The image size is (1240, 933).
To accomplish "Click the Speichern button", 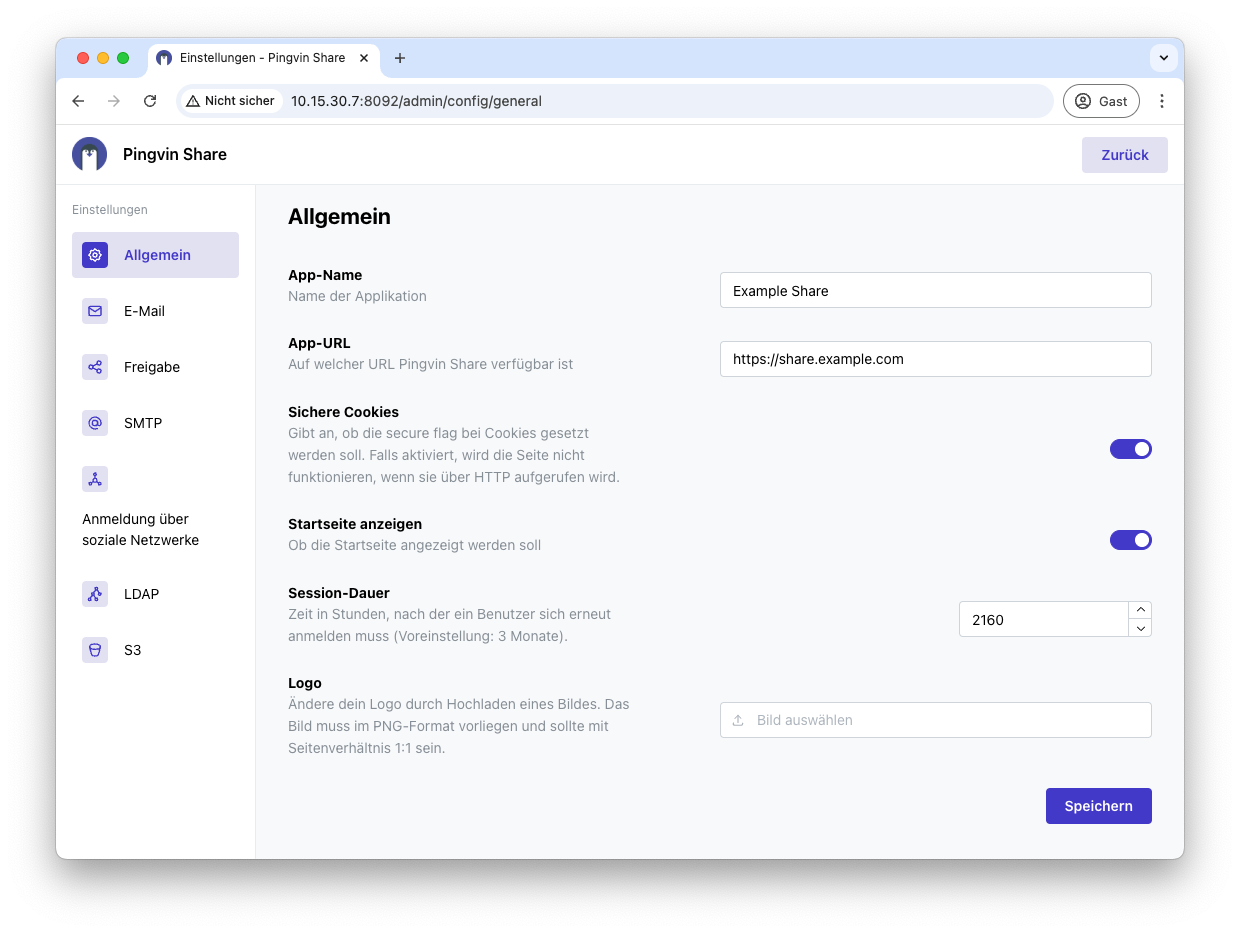I will (x=1098, y=806).
